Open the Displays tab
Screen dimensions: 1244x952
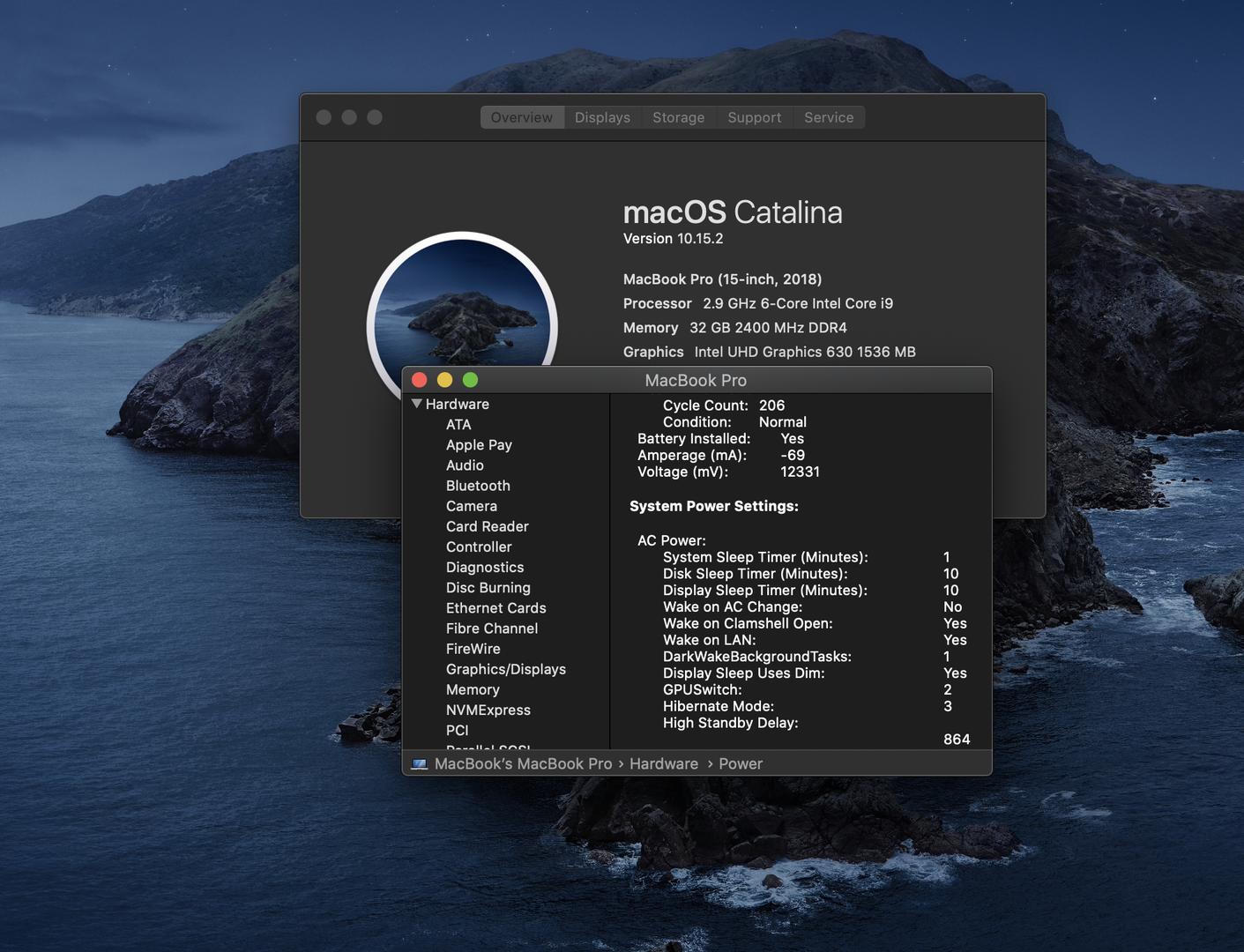[x=602, y=117]
